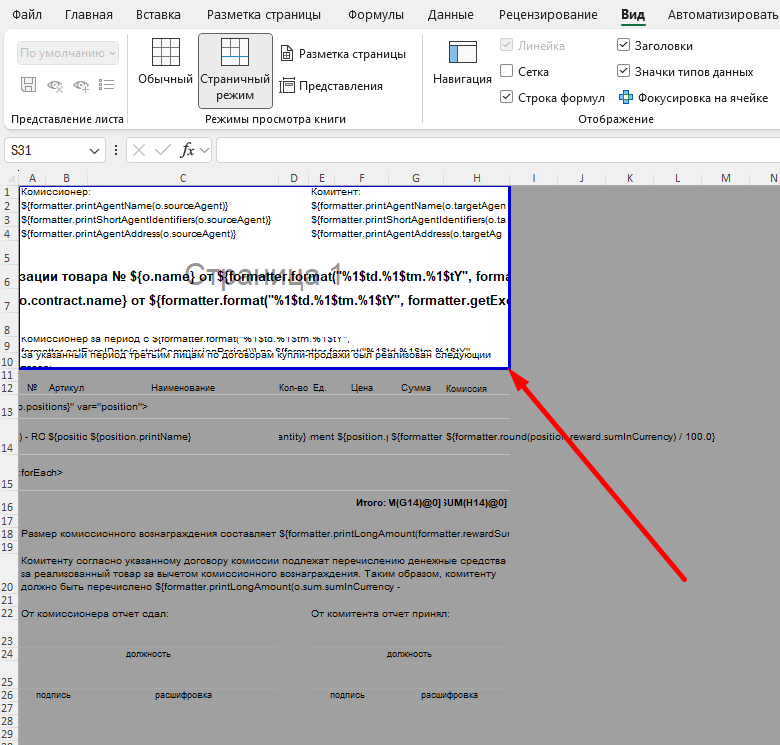Click the name box options dots
This screenshot has height=745, width=780.
pos(116,150)
